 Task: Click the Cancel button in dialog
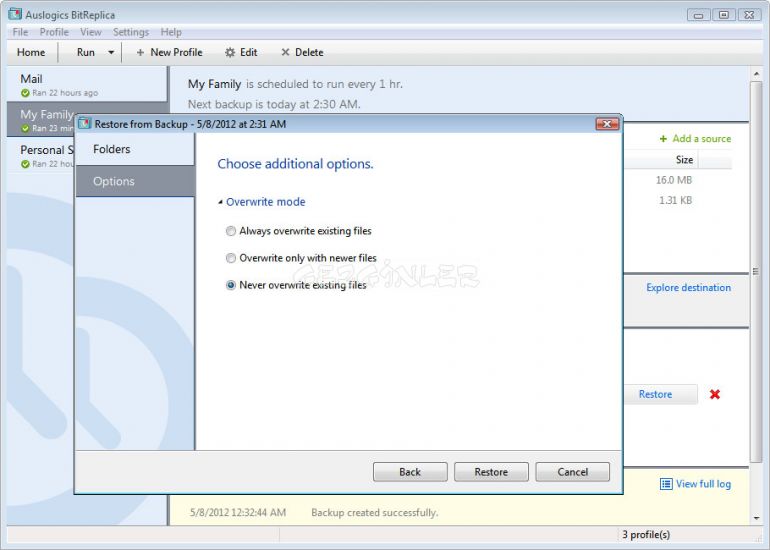(573, 472)
